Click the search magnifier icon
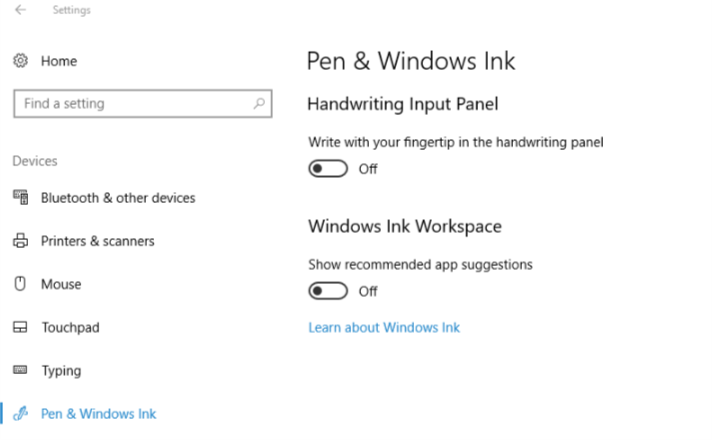This screenshot has height=440, width=712. pyautogui.click(x=259, y=104)
